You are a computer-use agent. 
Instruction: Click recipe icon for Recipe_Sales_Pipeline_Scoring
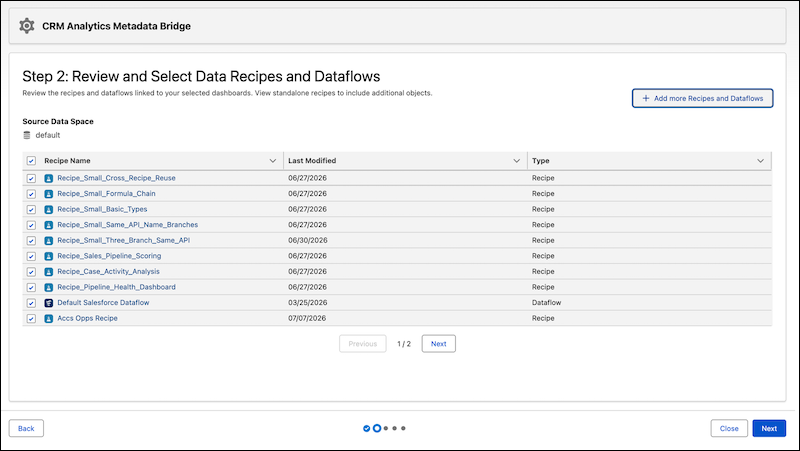click(48, 256)
